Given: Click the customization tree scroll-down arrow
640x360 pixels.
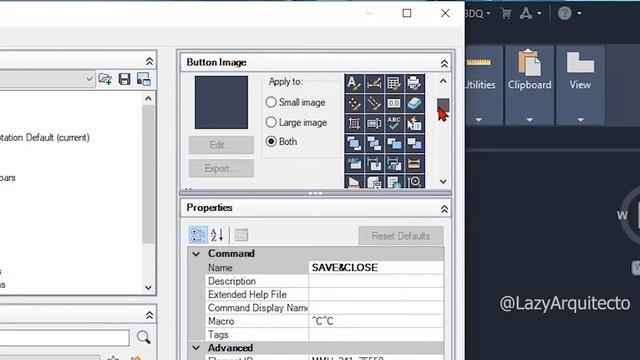Looking at the screenshot, I should (148, 287).
